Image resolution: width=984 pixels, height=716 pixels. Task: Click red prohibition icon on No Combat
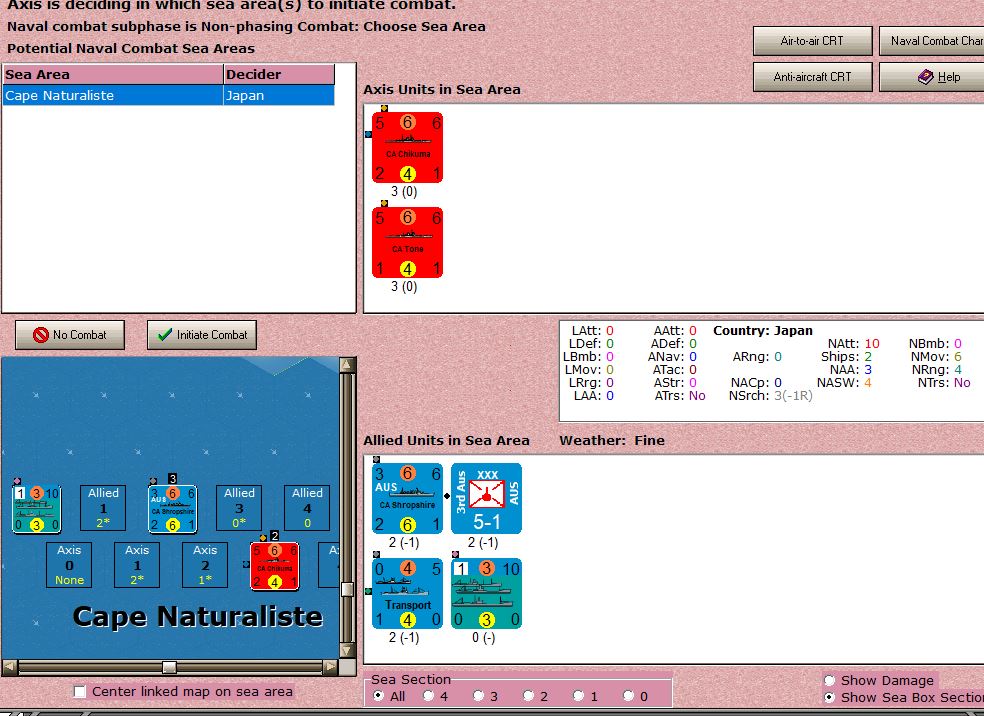pos(41,335)
